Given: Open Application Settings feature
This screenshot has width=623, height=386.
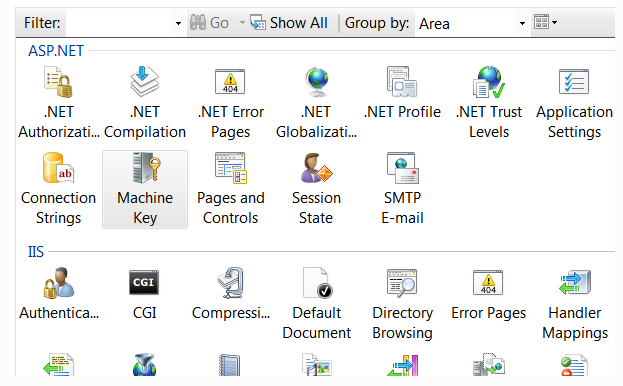Looking at the screenshot, I should point(575,103).
